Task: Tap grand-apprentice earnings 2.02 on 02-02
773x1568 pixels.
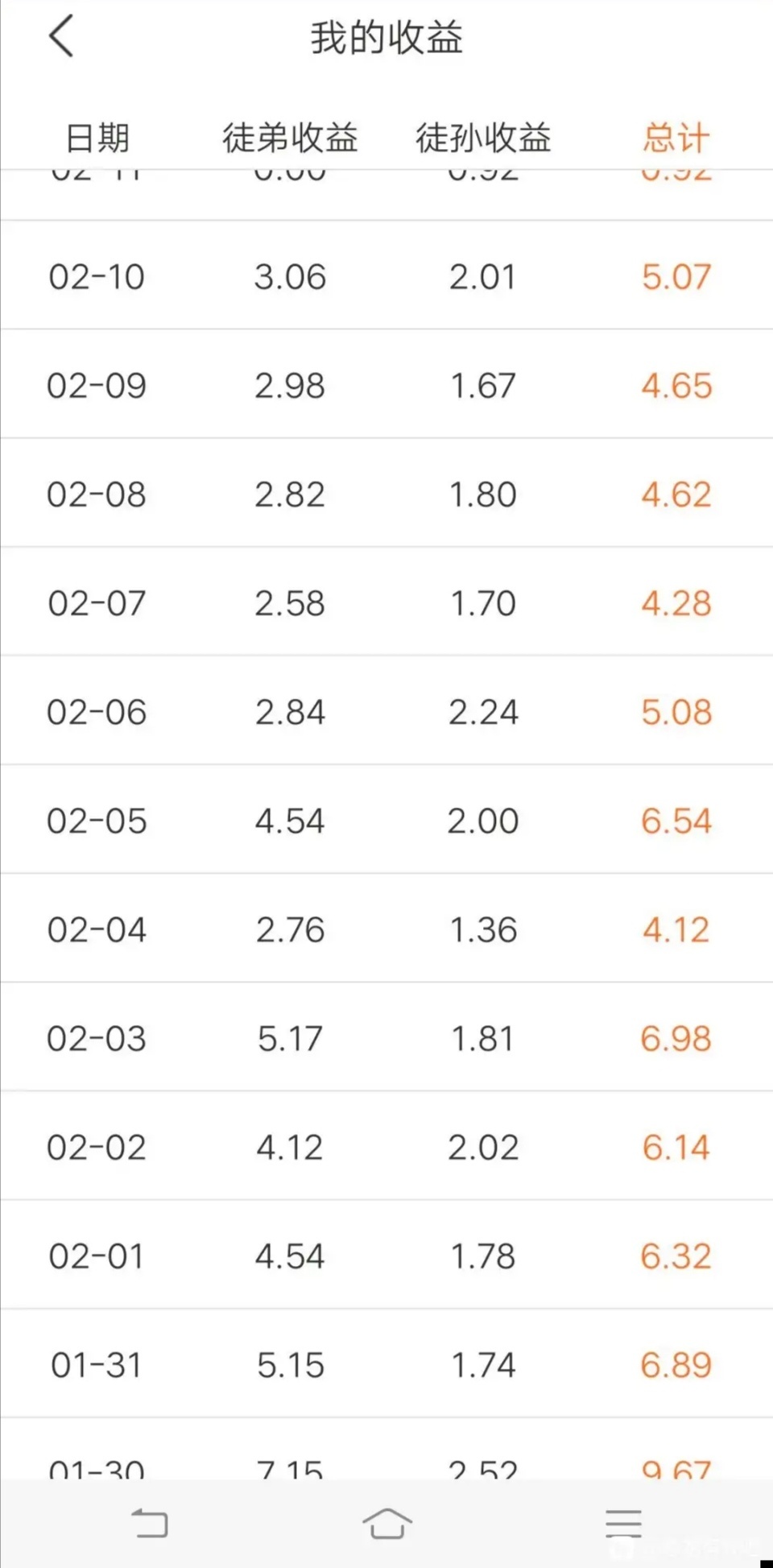Action: point(483,1147)
